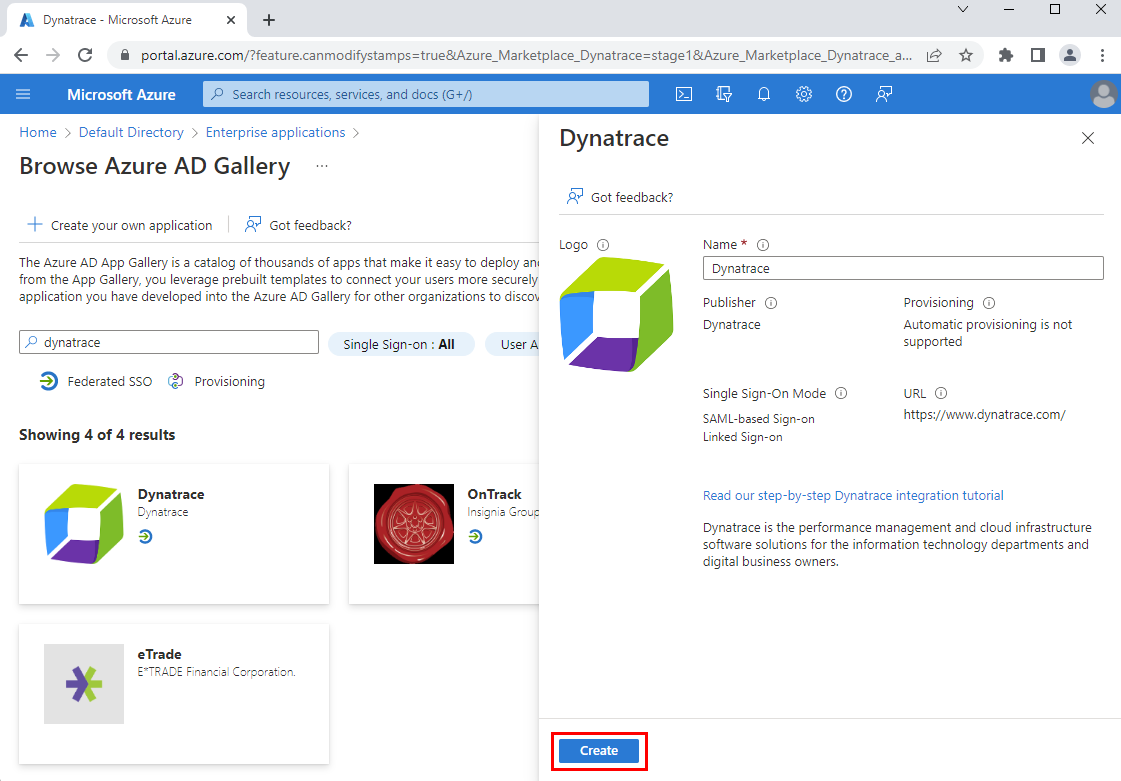This screenshot has width=1121, height=781.
Task: Click the Provisioning legend icon
Action: [x=175, y=381]
